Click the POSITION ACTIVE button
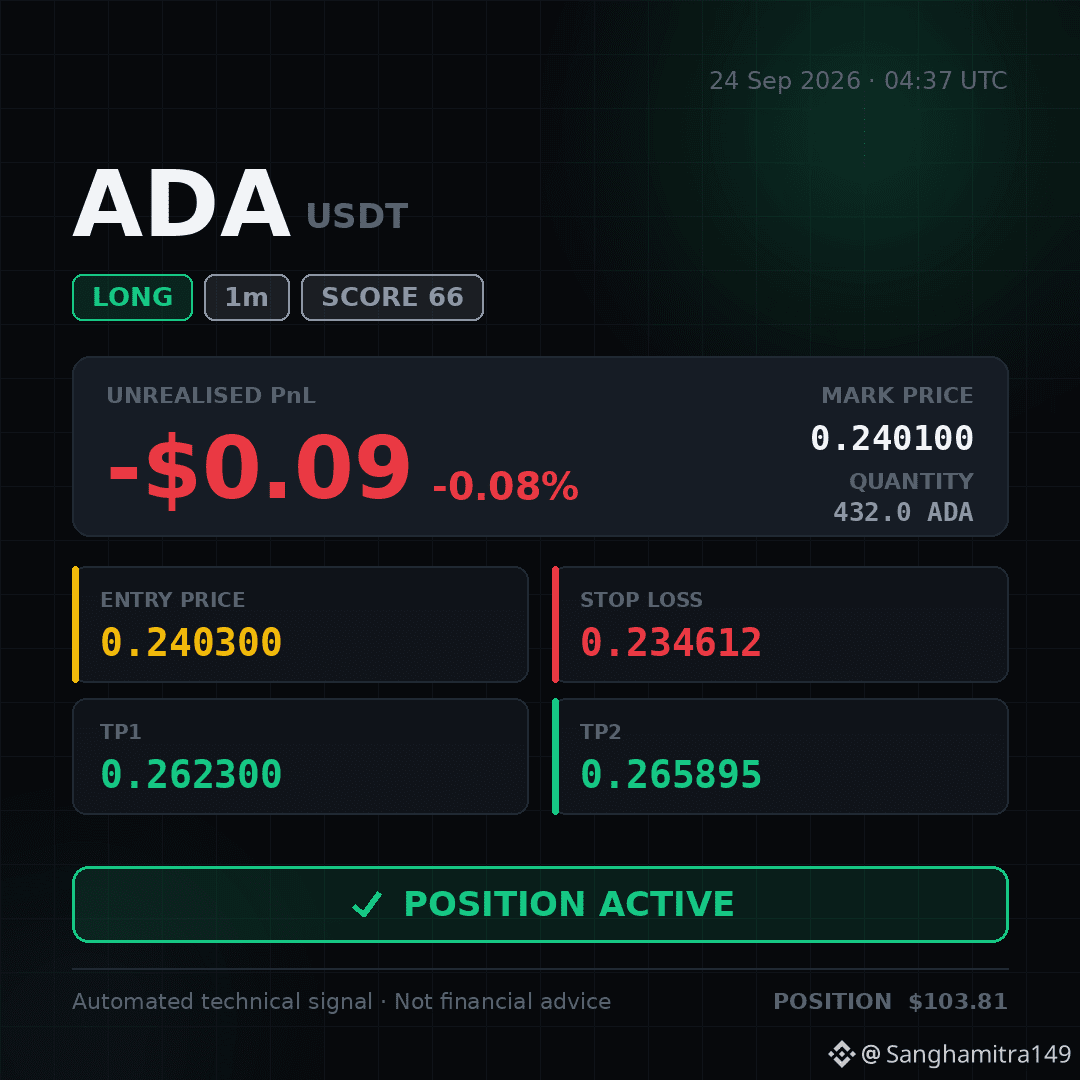 [540, 904]
